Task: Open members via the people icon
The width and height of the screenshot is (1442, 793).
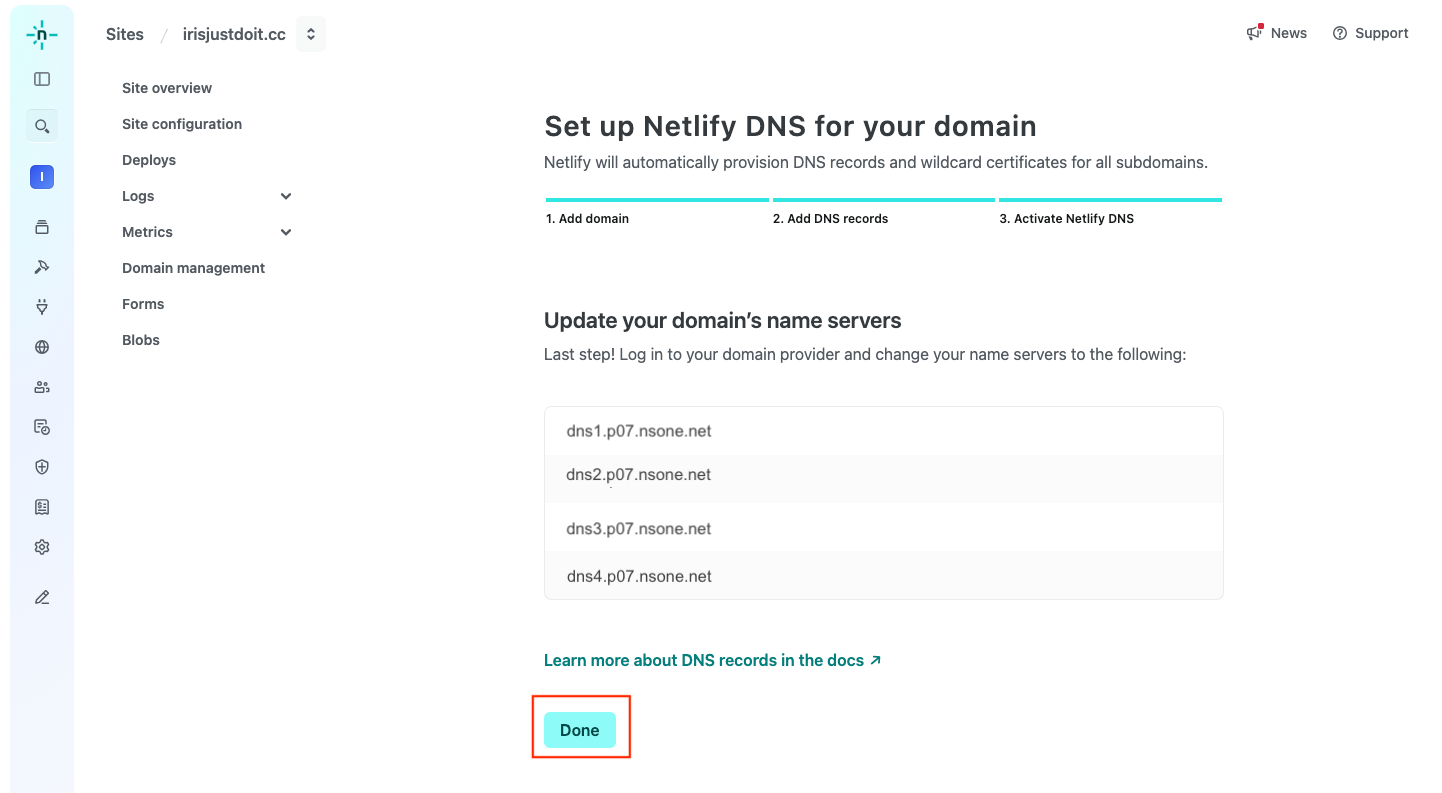Action: pos(42,387)
